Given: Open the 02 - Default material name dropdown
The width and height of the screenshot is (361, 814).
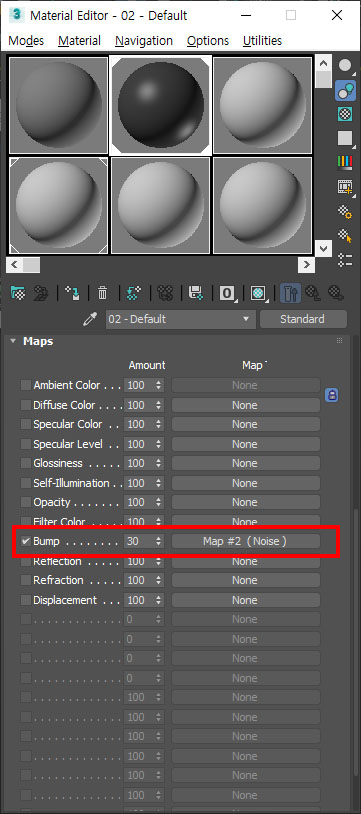Looking at the screenshot, I should tap(181, 319).
